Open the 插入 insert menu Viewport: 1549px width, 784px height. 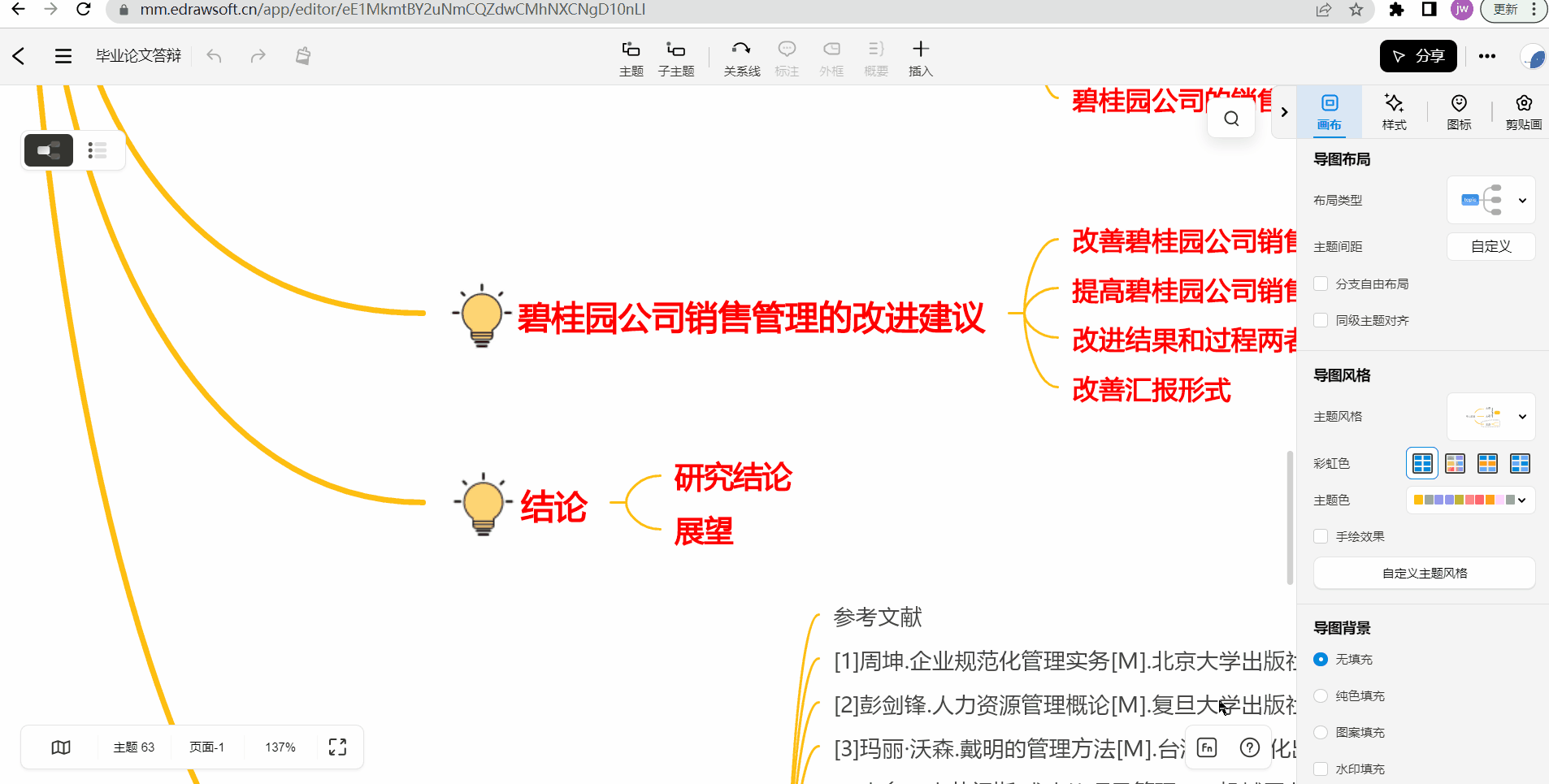(x=921, y=58)
